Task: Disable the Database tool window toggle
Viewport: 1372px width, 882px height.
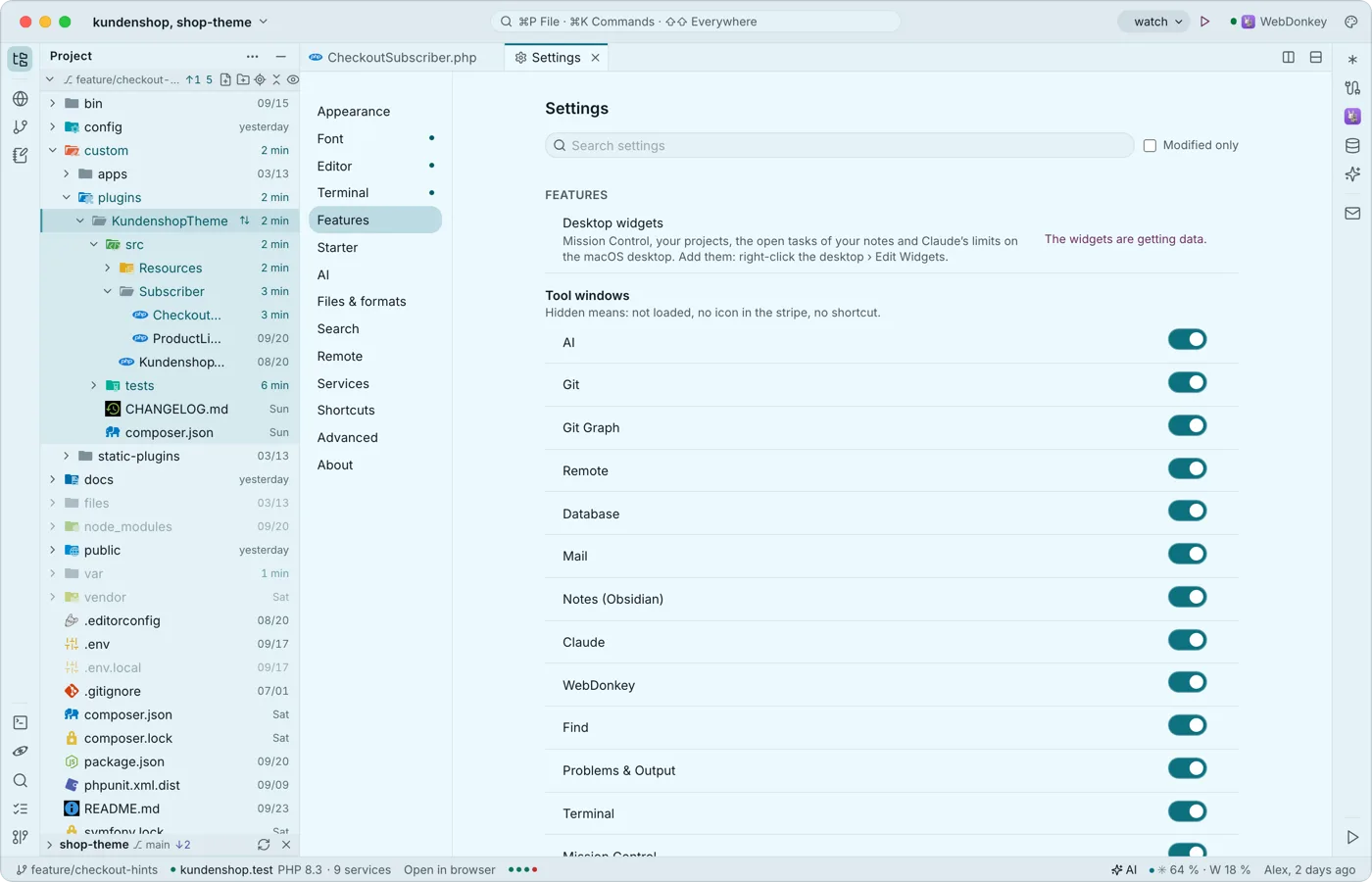Action: click(x=1187, y=511)
